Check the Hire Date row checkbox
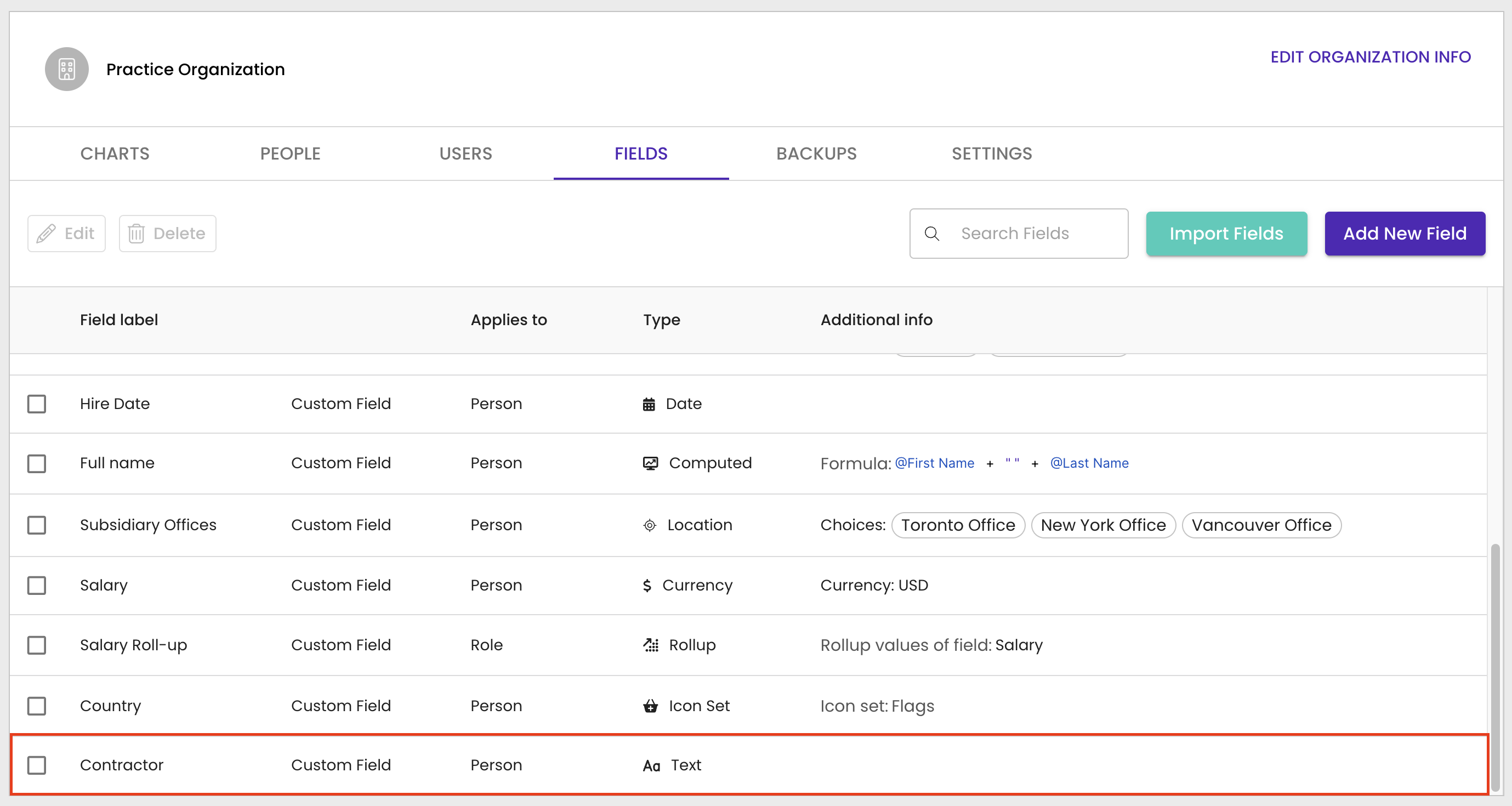The width and height of the screenshot is (1512, 806). click(36, 404)
